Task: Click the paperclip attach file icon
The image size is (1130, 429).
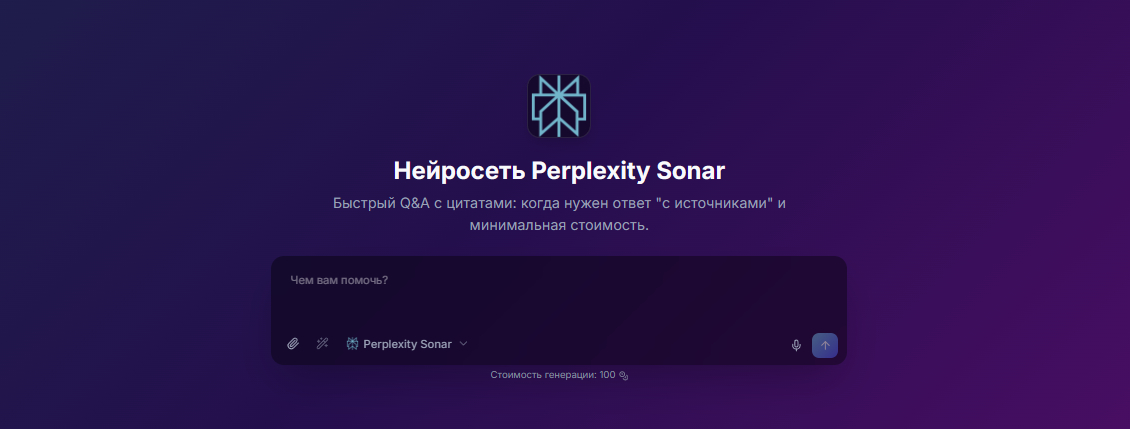Action: (293, 344)
